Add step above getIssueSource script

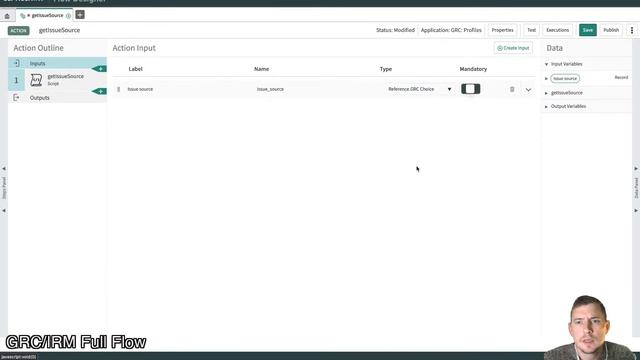tap(99, 69)
